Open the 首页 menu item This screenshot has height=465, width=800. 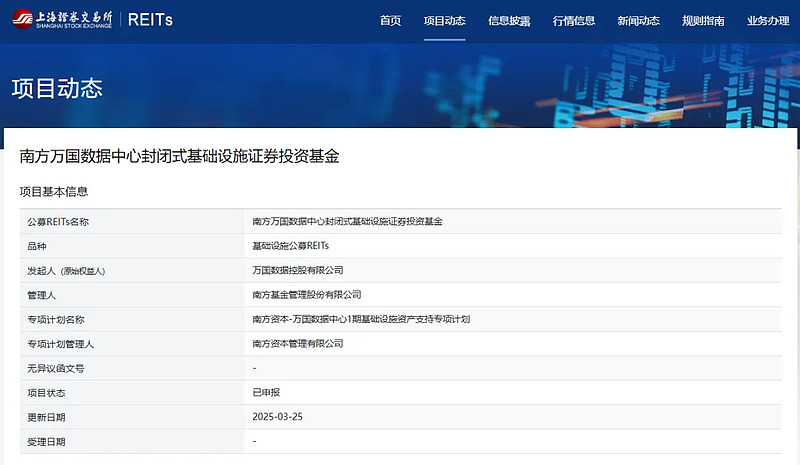(390, 21)
